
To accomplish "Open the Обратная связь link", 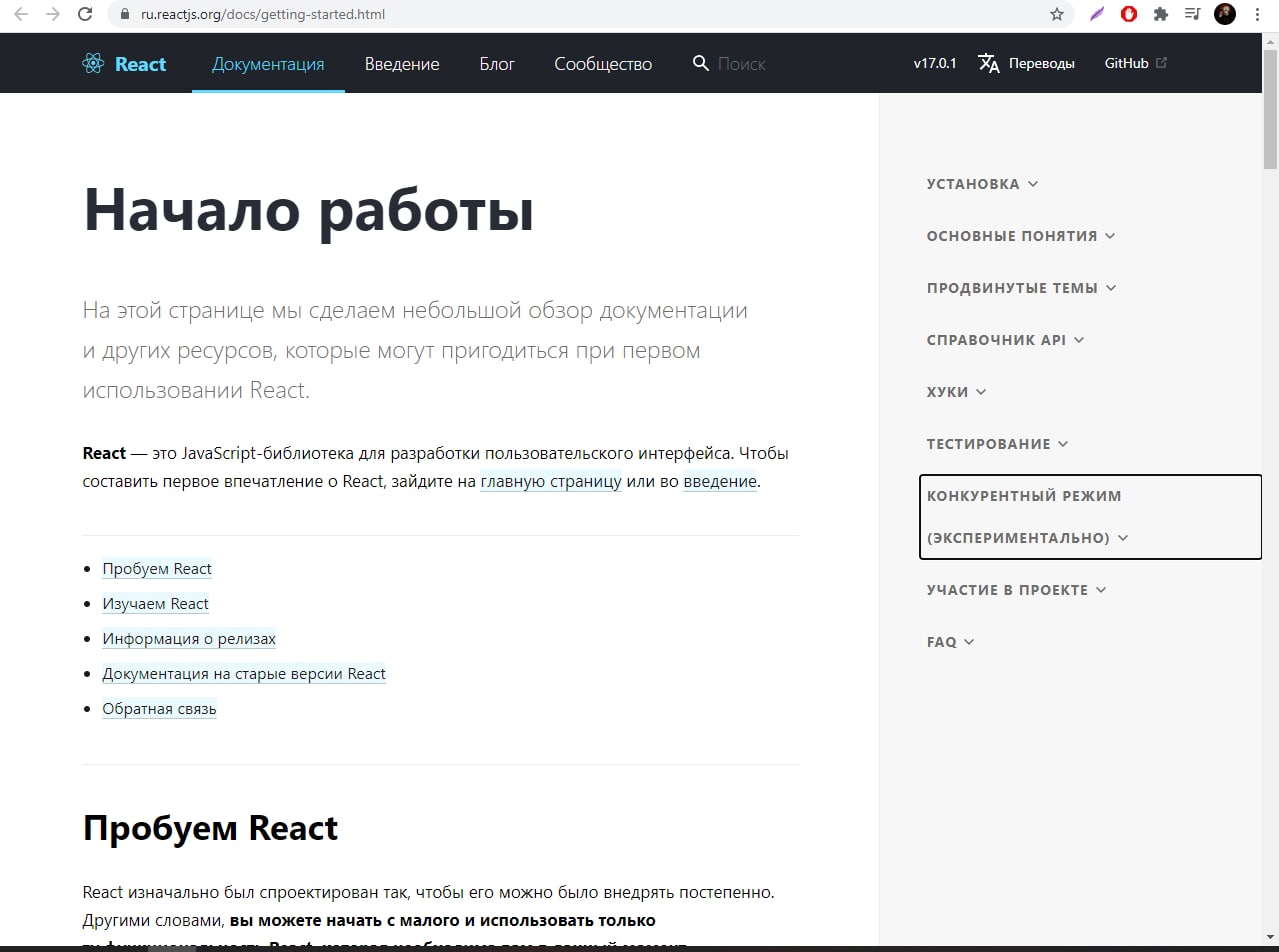I will [159, 709].
